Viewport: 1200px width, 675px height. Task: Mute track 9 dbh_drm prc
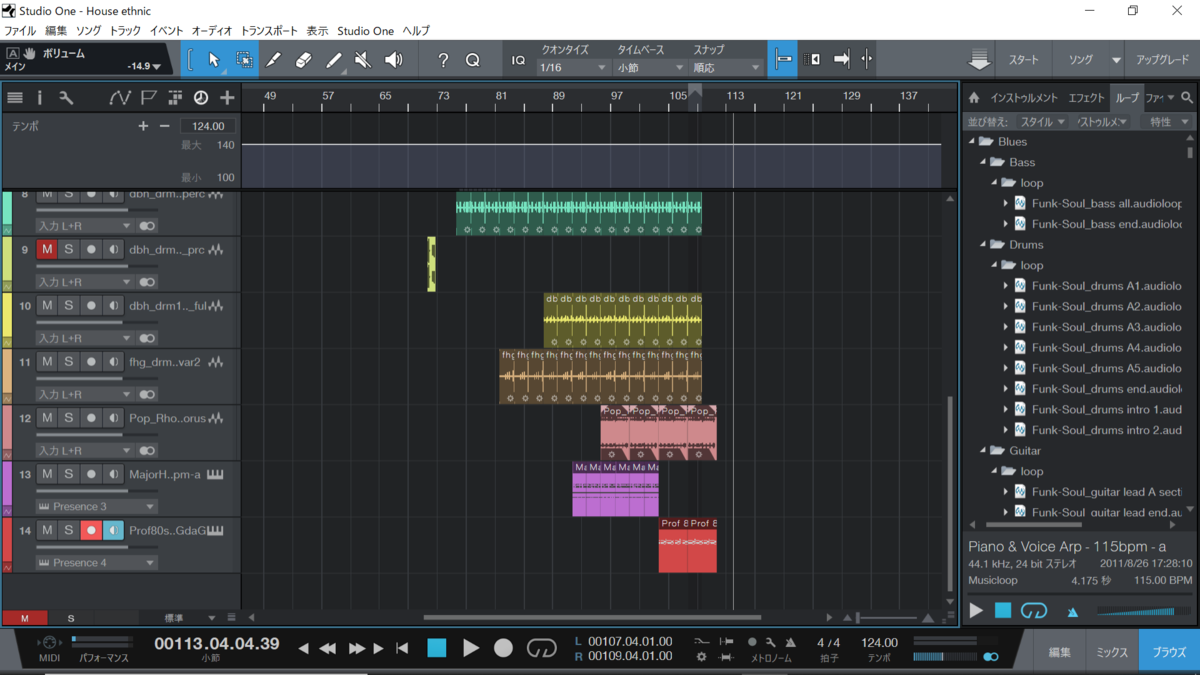point(47,249)
